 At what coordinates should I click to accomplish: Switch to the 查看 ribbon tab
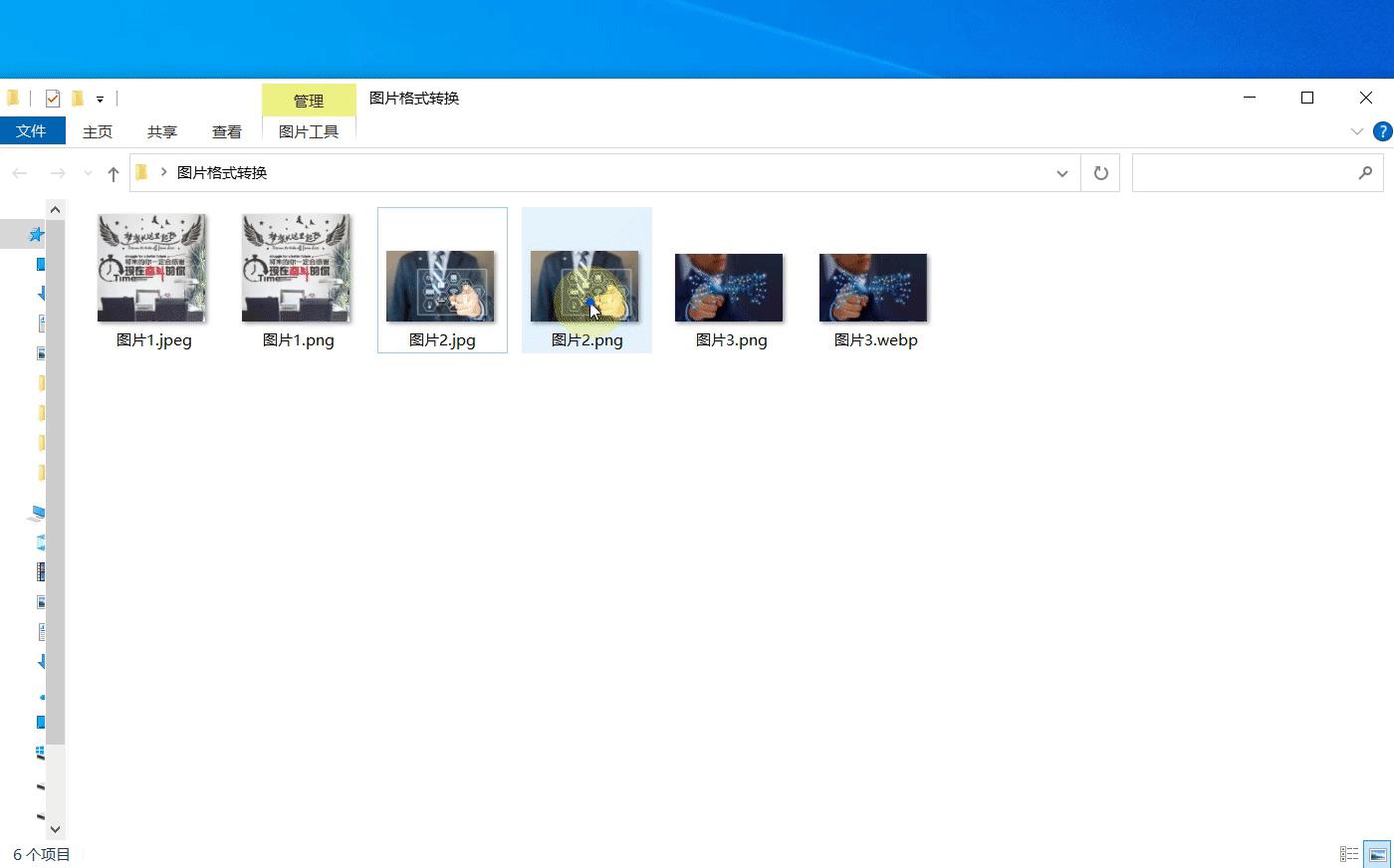(x=226, y=131)
